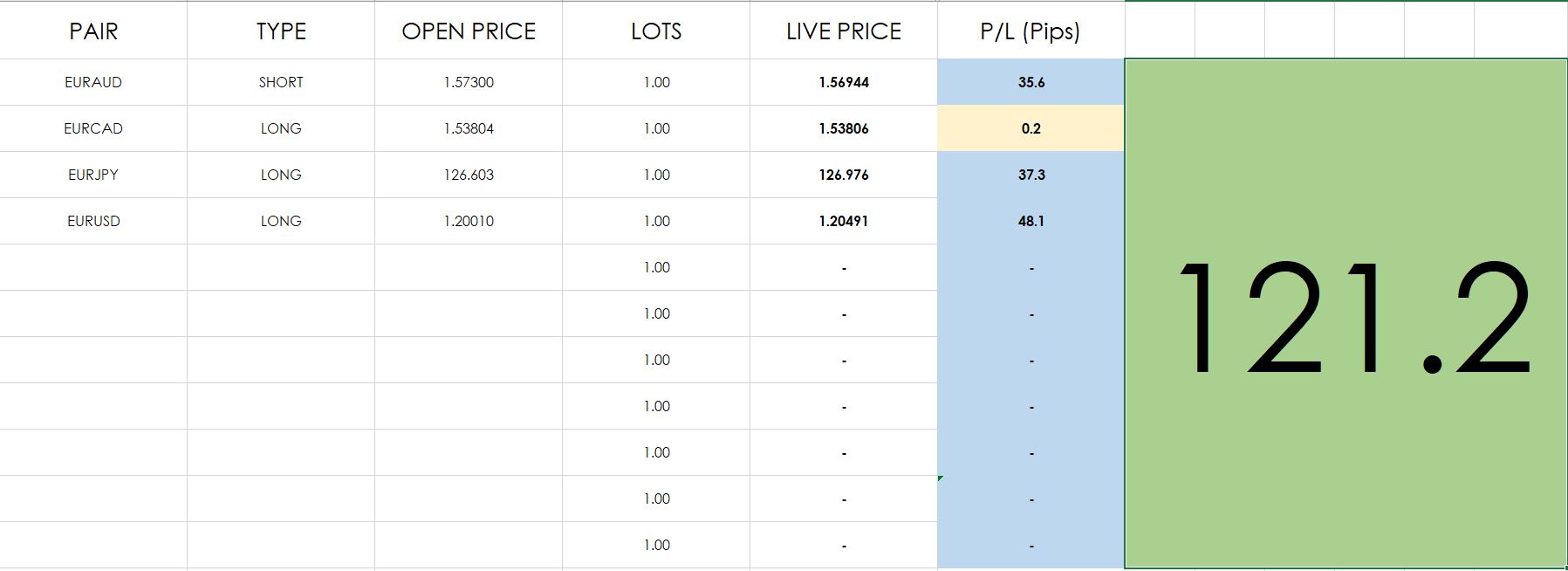Click the EURUSD pair cell
This screenshot has width=1568, height=571.
point(93,221)
